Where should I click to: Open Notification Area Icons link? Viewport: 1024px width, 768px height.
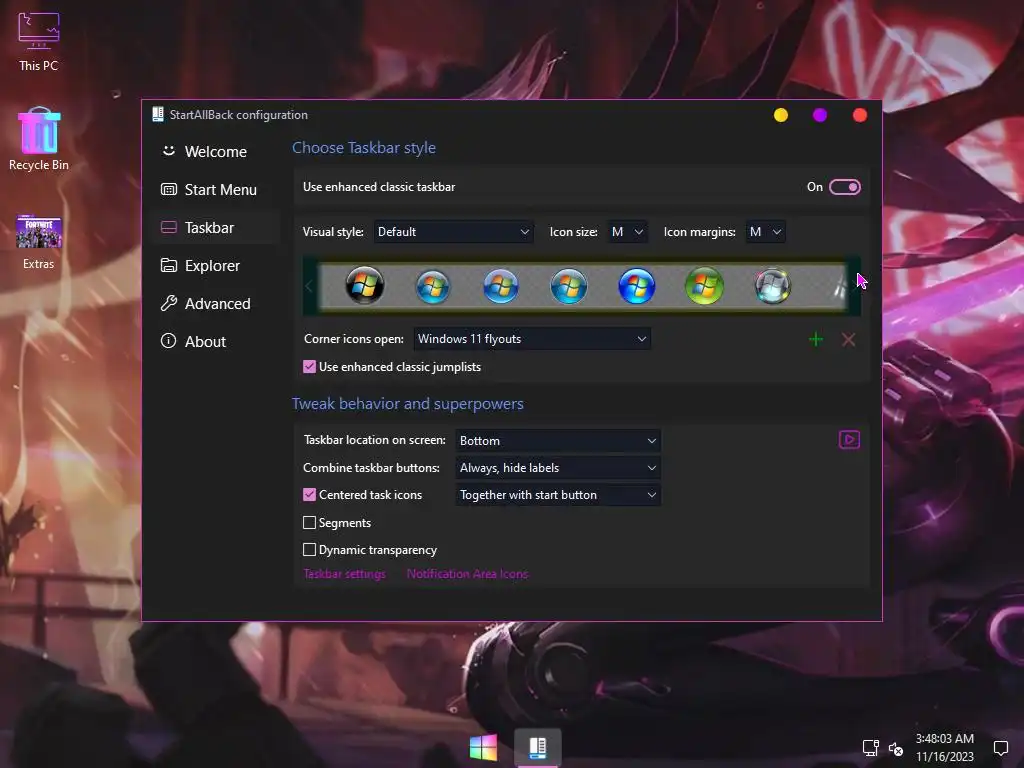click(468, 574)
